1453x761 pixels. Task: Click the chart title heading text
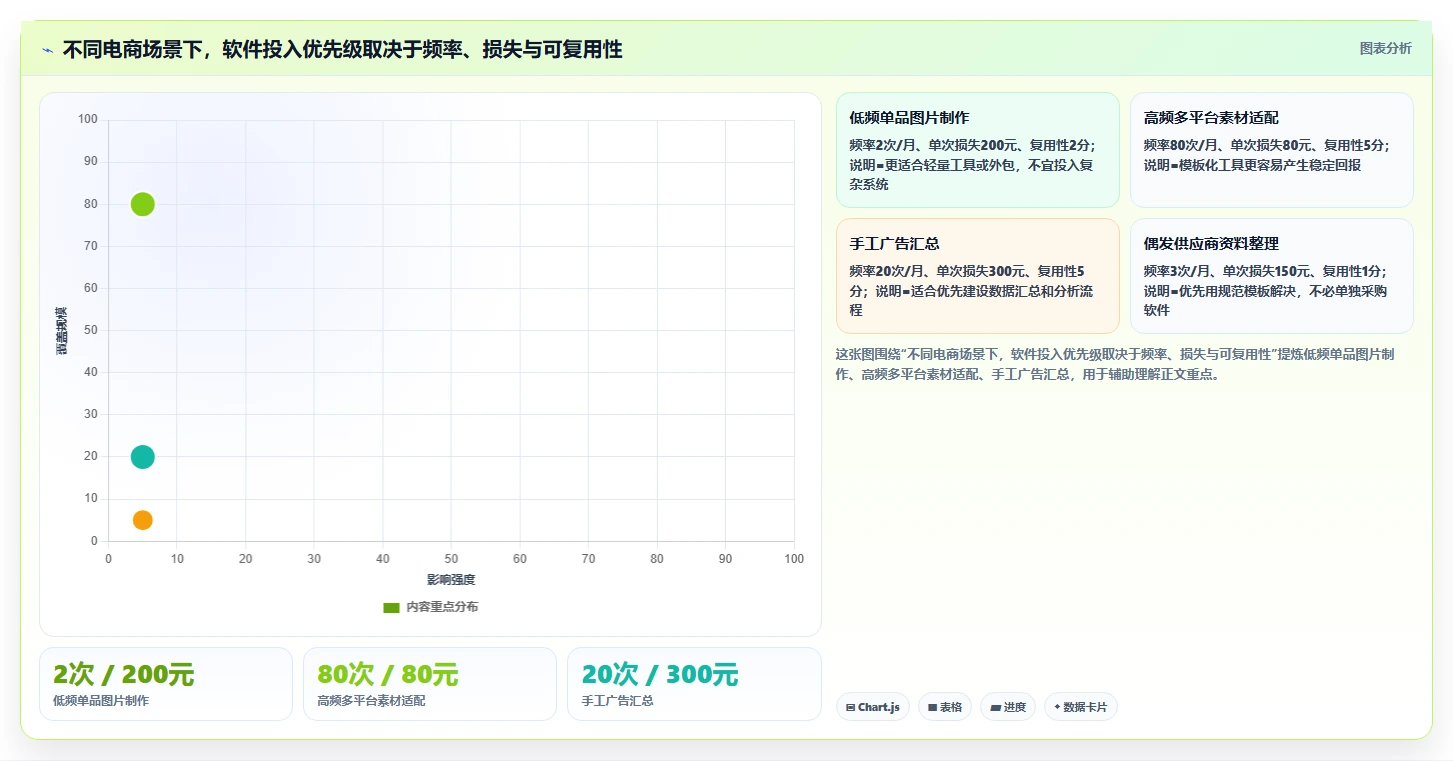[342, 49]
